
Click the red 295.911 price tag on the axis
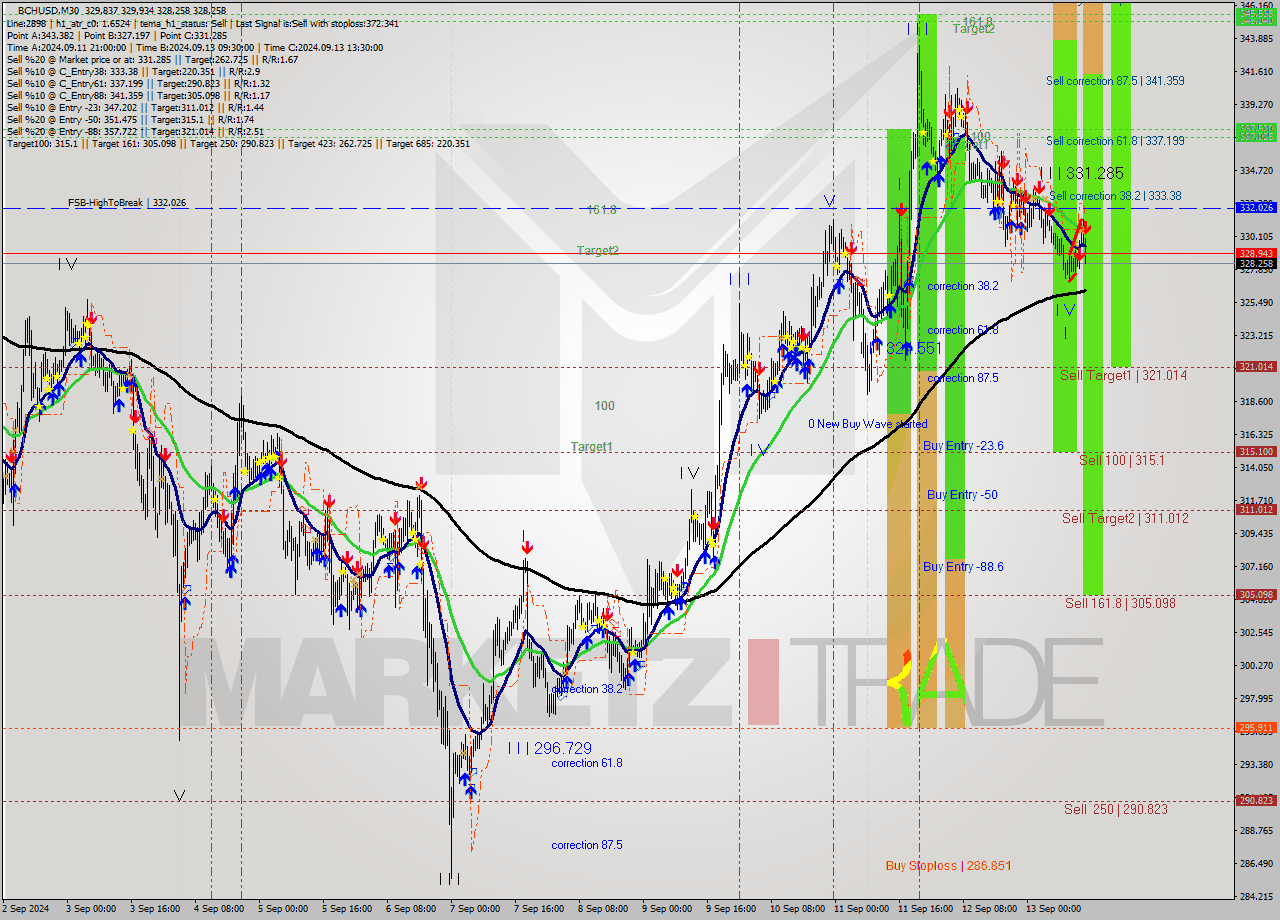1256,728
